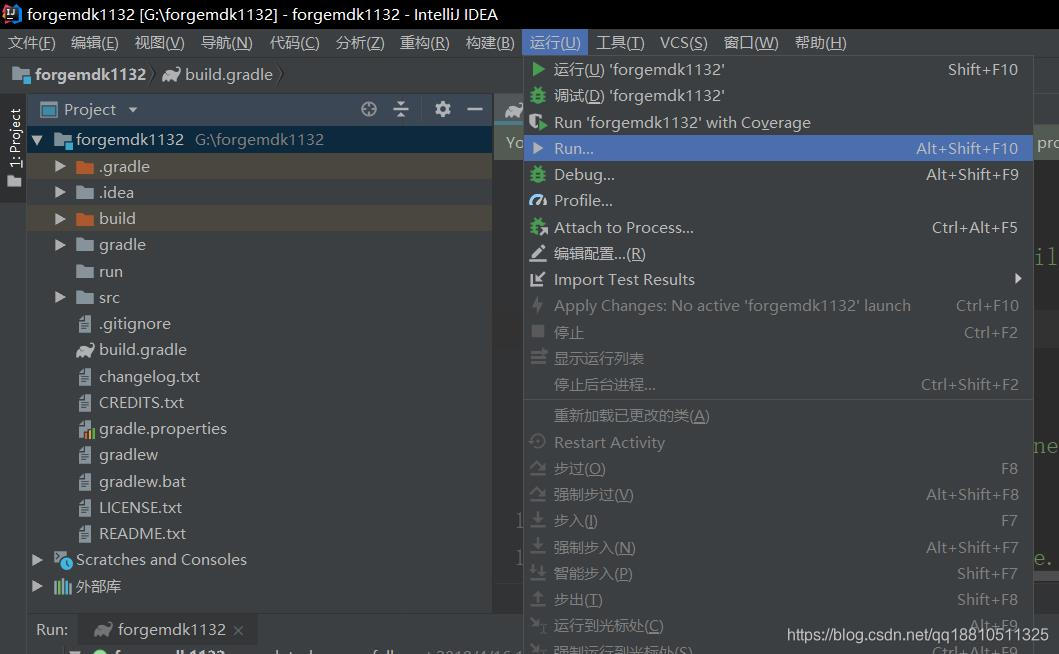Click the gradle.properties file icon
The image size is (1059, 654).
click(86, 429)
